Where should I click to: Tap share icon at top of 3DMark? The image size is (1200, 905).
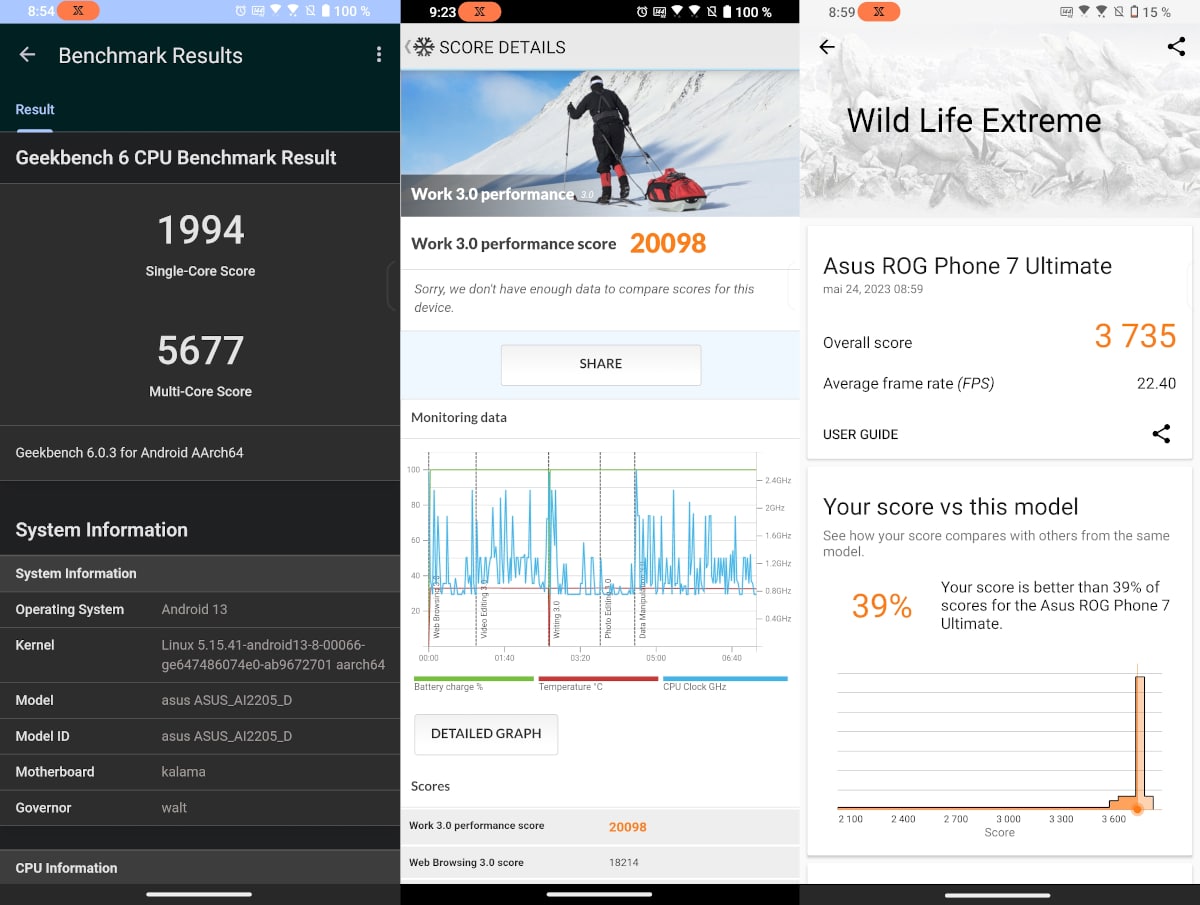click(1176, 46)
